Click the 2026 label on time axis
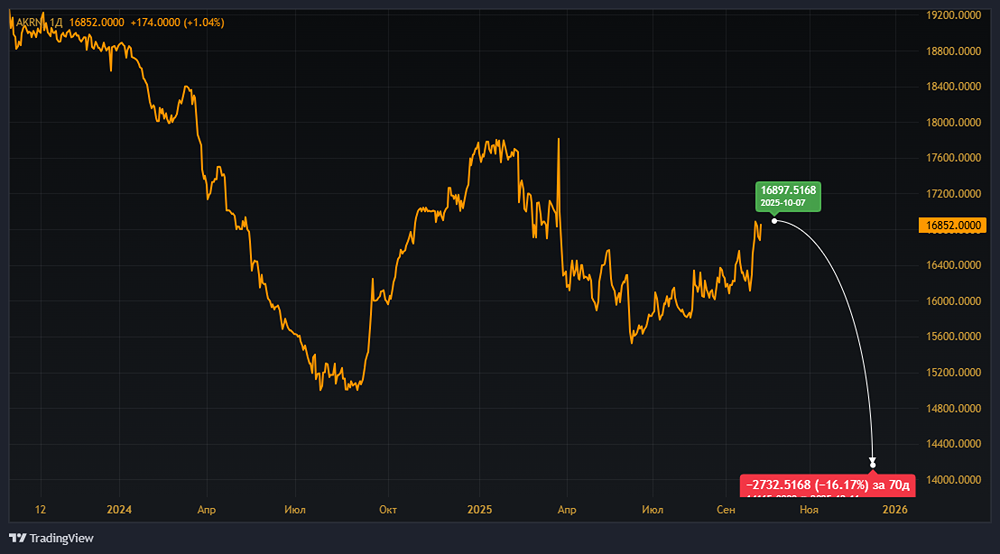Viewport: 1000px width, 554px height. pos(895,509)
